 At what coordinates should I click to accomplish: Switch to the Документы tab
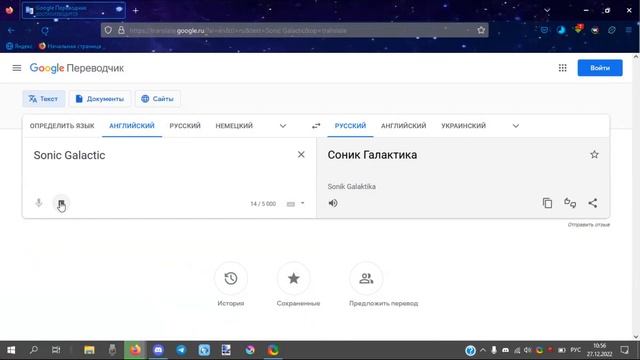[100, 99]
